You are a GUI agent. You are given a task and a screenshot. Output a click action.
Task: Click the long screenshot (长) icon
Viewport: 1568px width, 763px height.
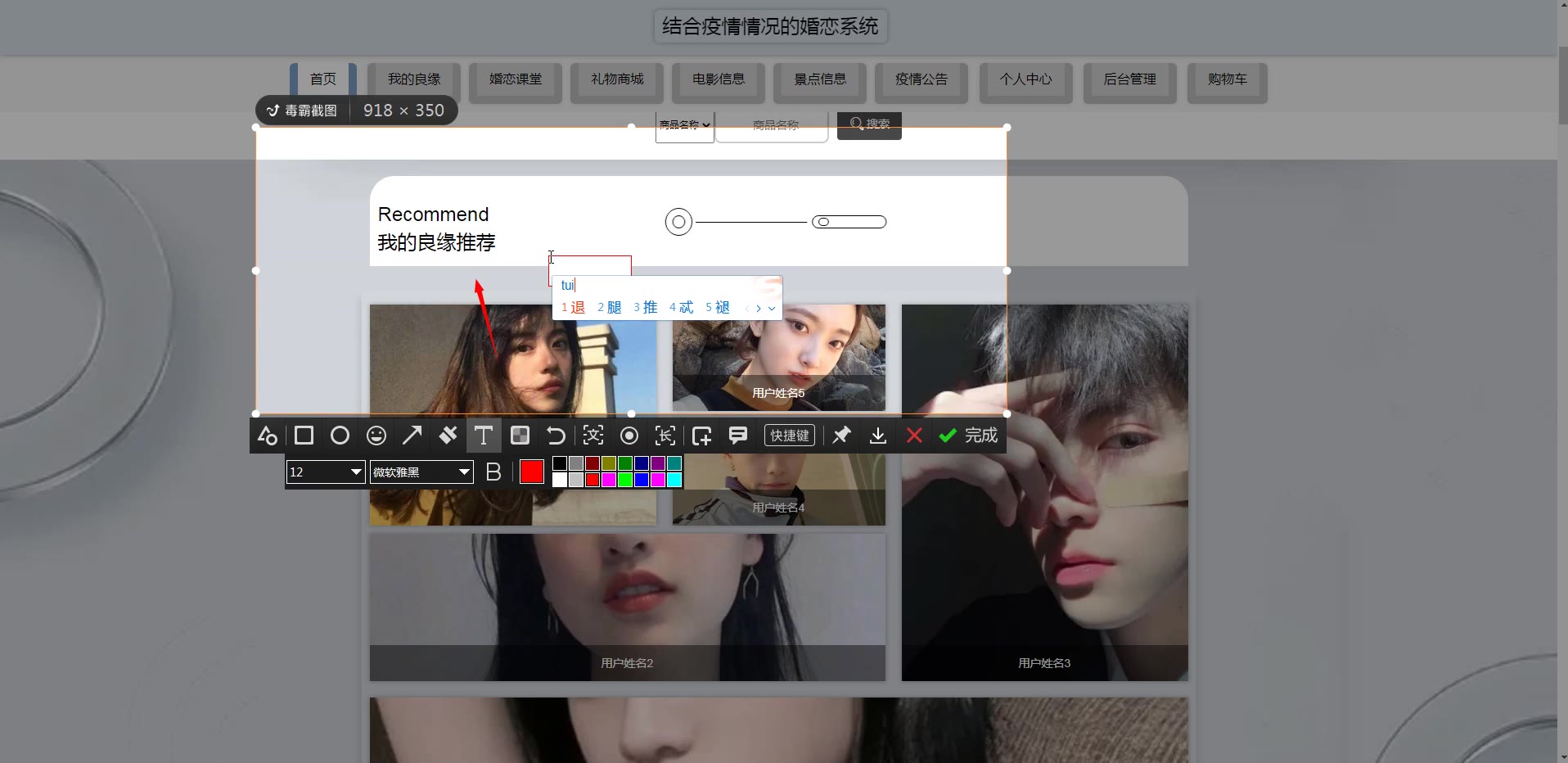point(665,436)
